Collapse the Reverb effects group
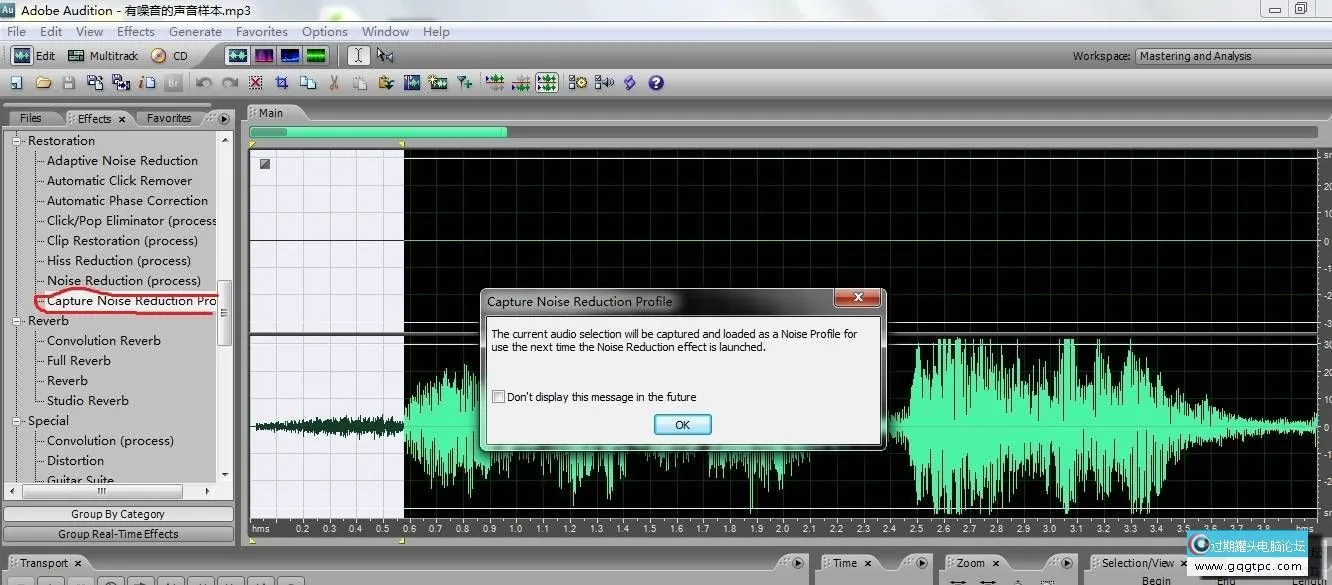The width and height of the screenshot is (1332, 585). click(17, 321)
